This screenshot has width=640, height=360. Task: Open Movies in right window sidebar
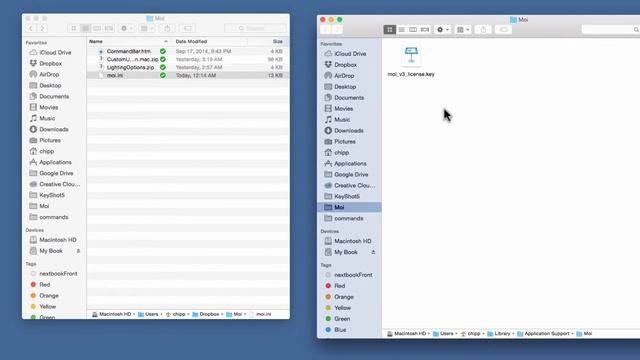344,109
